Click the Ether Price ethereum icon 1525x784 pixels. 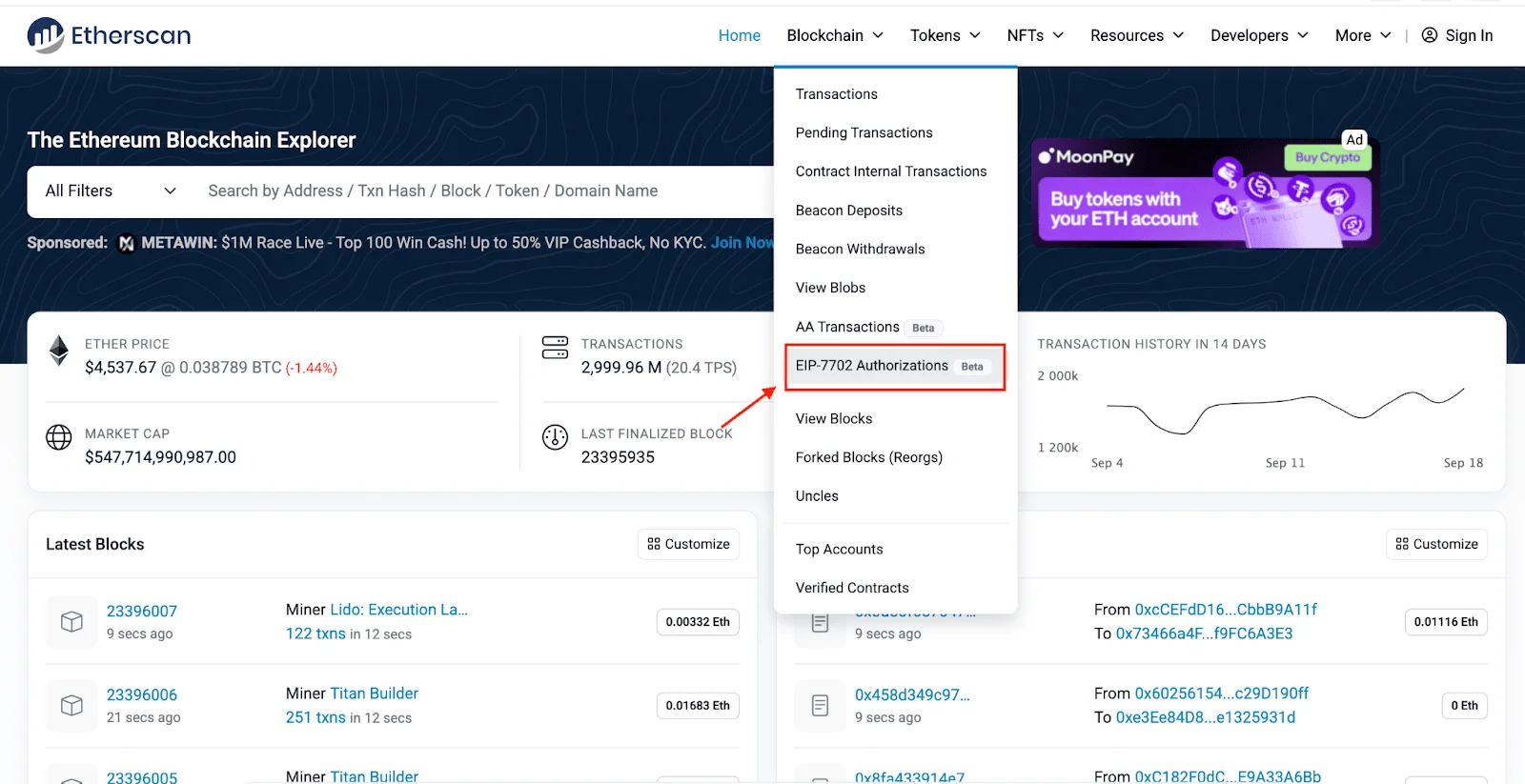[x=59, y=351]
